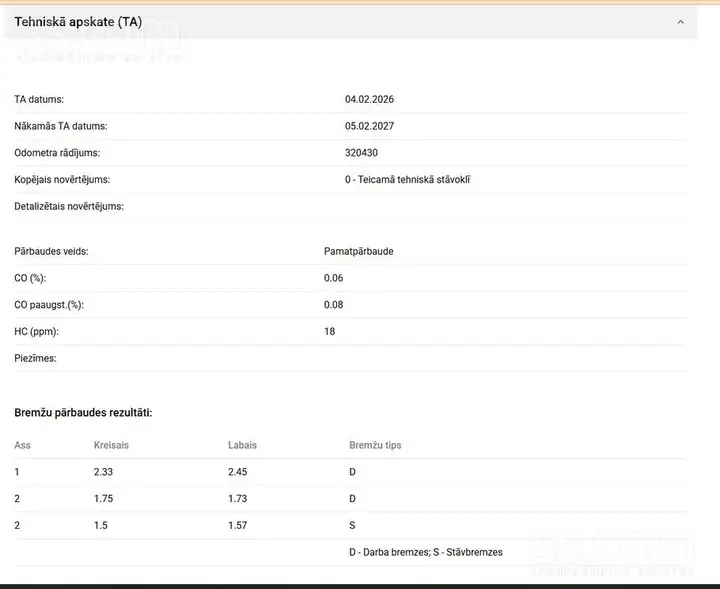The width and height of the screenshot is (720, 589).
Task: Click the Tehniskā apskate (TA) header title
Action: pyautogui.click(x=78, y=22)
